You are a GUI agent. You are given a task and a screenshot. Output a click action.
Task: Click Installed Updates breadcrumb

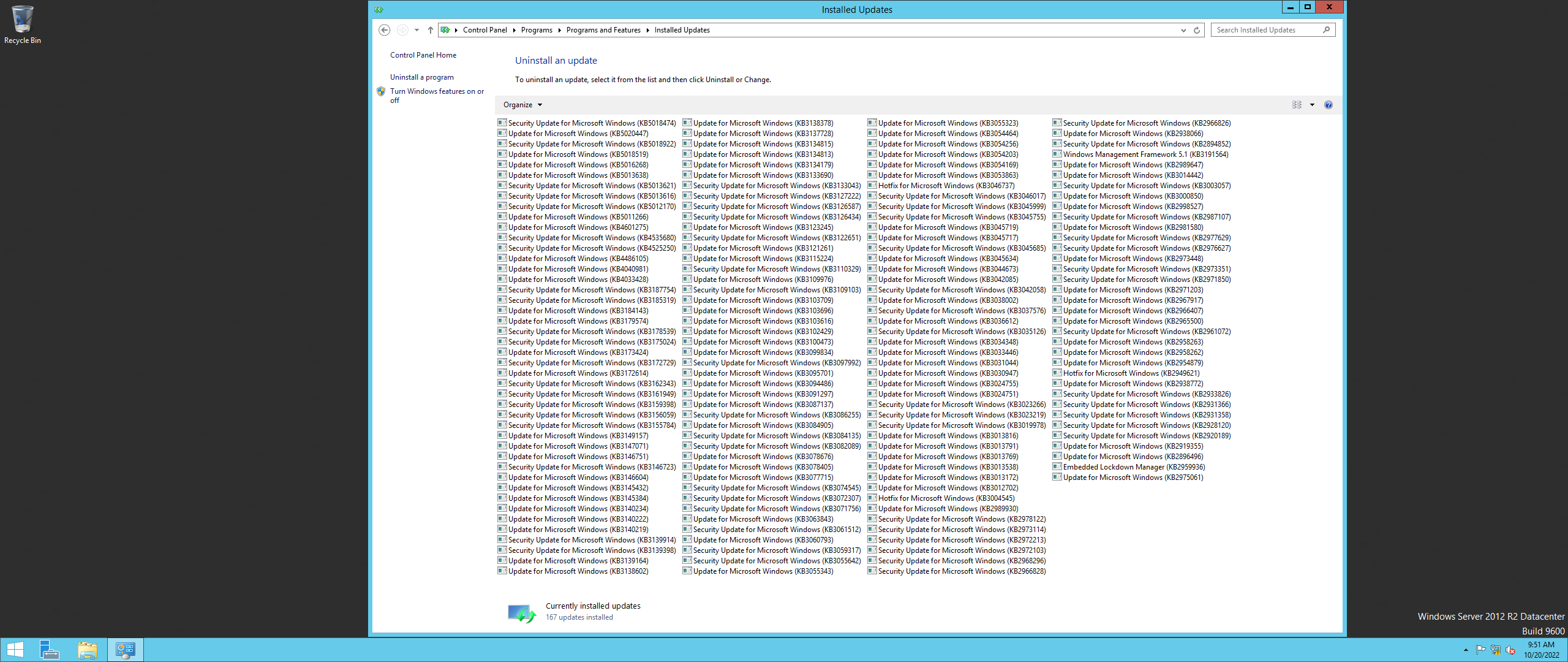[x=682, y=30]
